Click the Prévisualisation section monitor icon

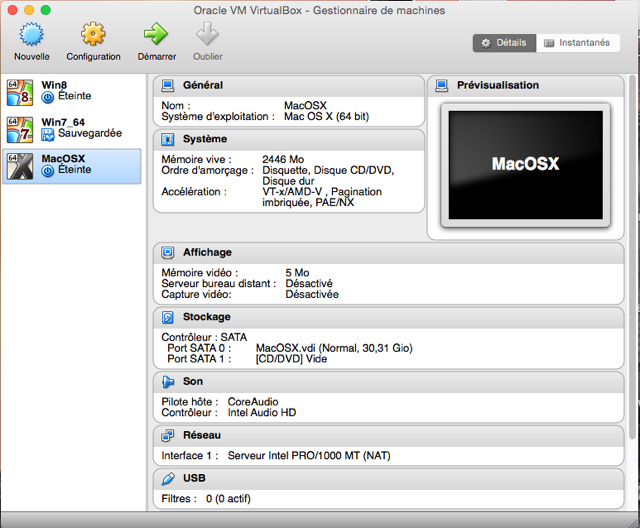(x=441, y=85)
